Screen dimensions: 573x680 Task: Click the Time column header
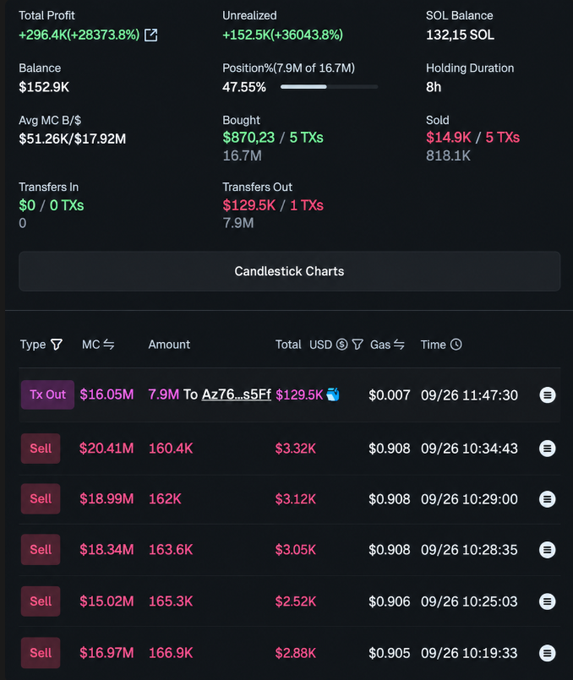(x=433, y=344)
